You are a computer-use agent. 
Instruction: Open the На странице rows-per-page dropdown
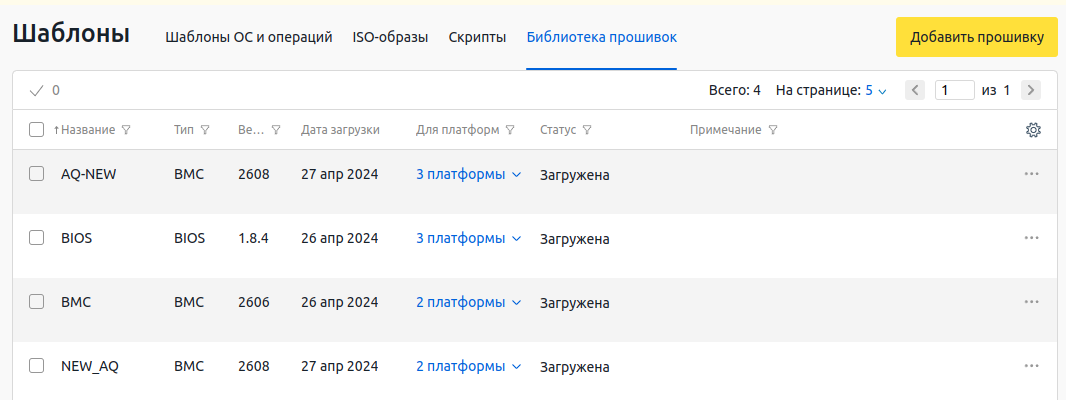[876, 90]
